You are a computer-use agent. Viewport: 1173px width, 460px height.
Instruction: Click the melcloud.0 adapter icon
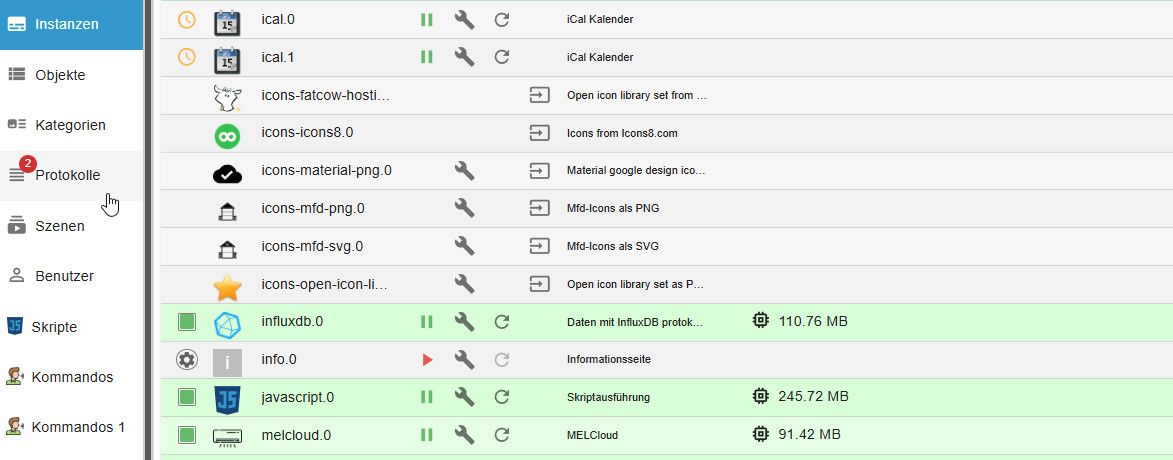(227, 435)
